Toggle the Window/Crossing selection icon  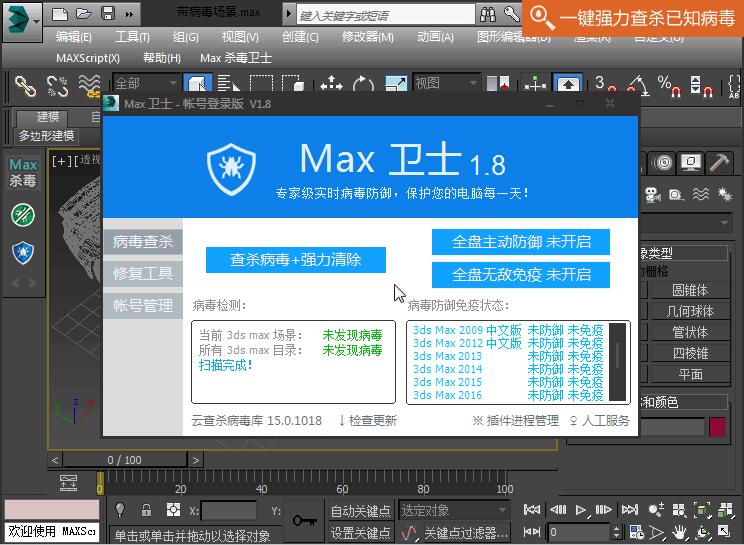tap(293, 83)
